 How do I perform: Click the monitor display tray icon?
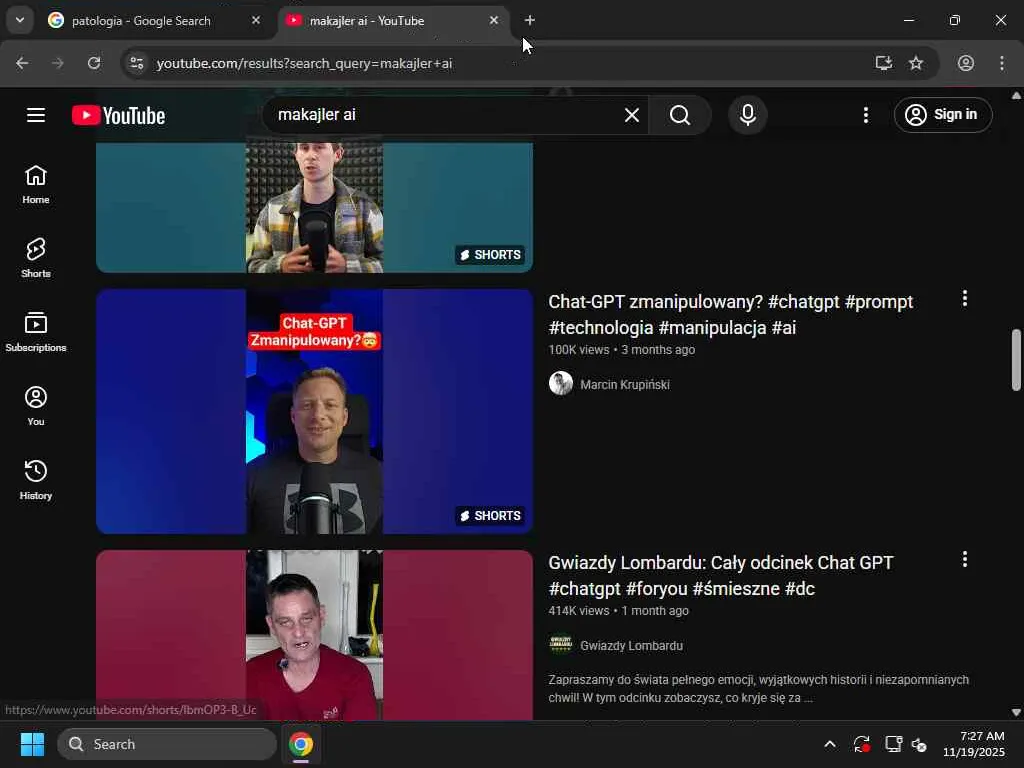point(893,744)
